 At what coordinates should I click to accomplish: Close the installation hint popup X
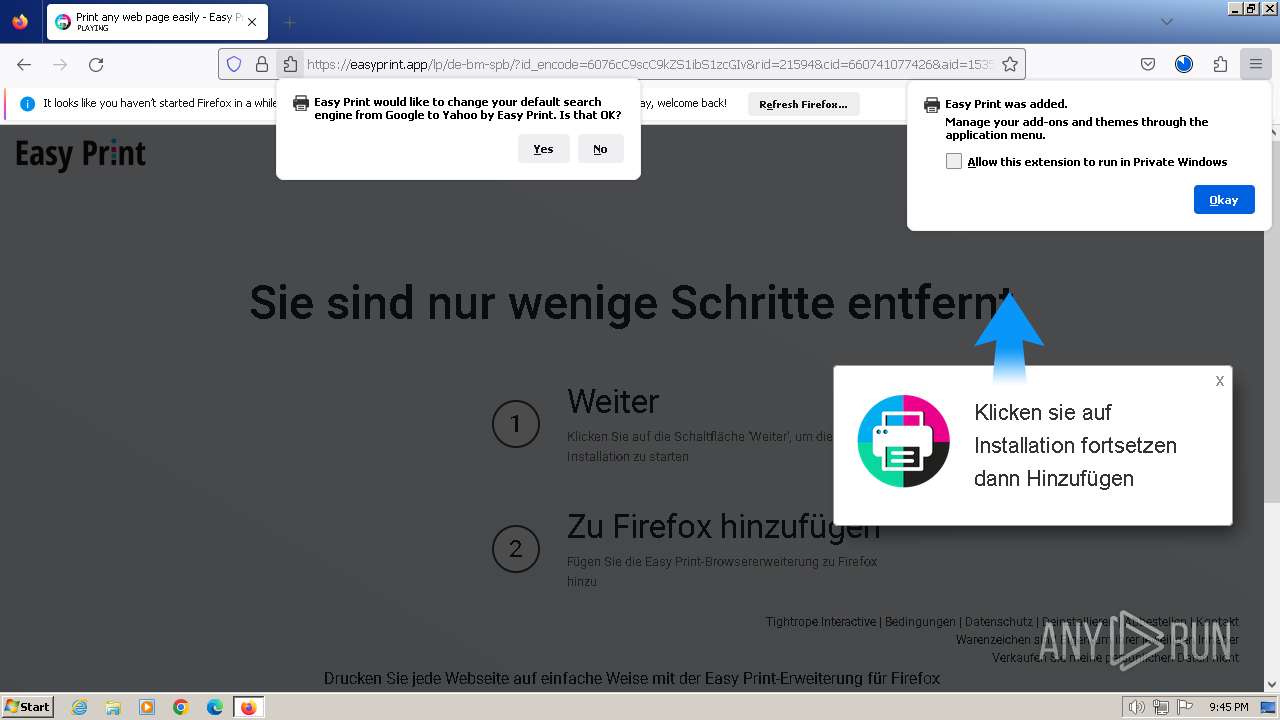pos(1220,381)
